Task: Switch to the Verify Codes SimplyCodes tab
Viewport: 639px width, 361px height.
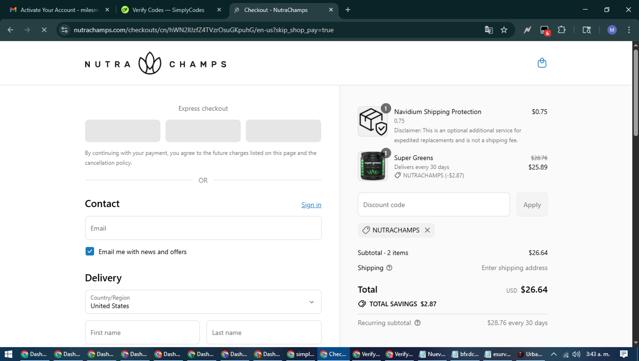Action: [x=168, y=10]
